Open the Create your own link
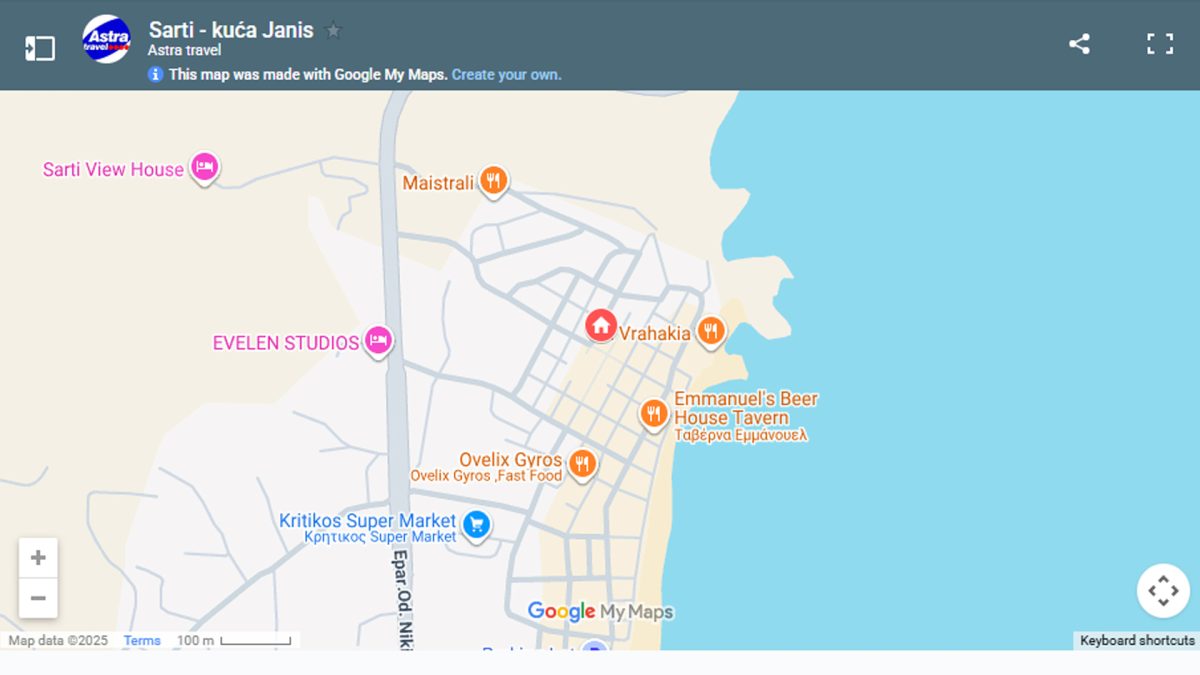Image resolution: width=1200 pixels, height=675 pixels. tap(506, 74)
